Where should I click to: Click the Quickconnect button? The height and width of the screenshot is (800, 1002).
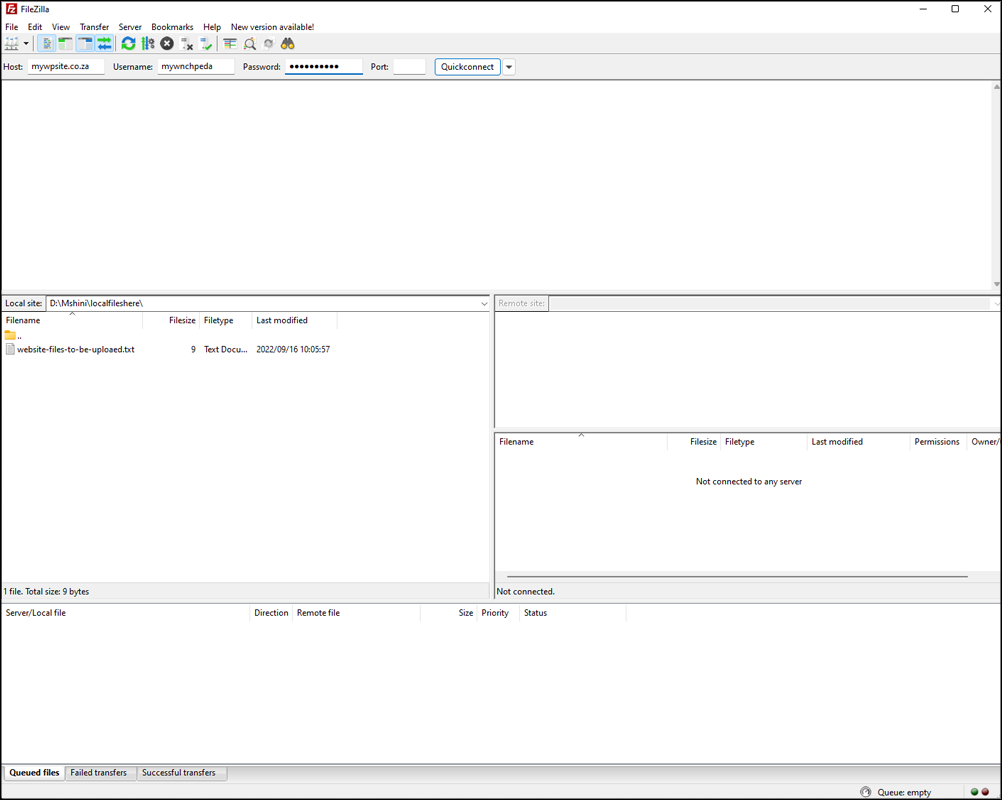point(467,67)
